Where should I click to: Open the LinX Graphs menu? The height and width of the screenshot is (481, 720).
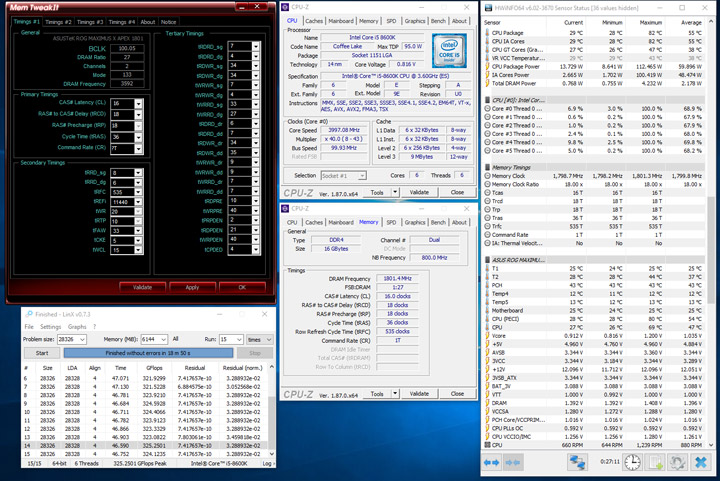click(76, 326)
